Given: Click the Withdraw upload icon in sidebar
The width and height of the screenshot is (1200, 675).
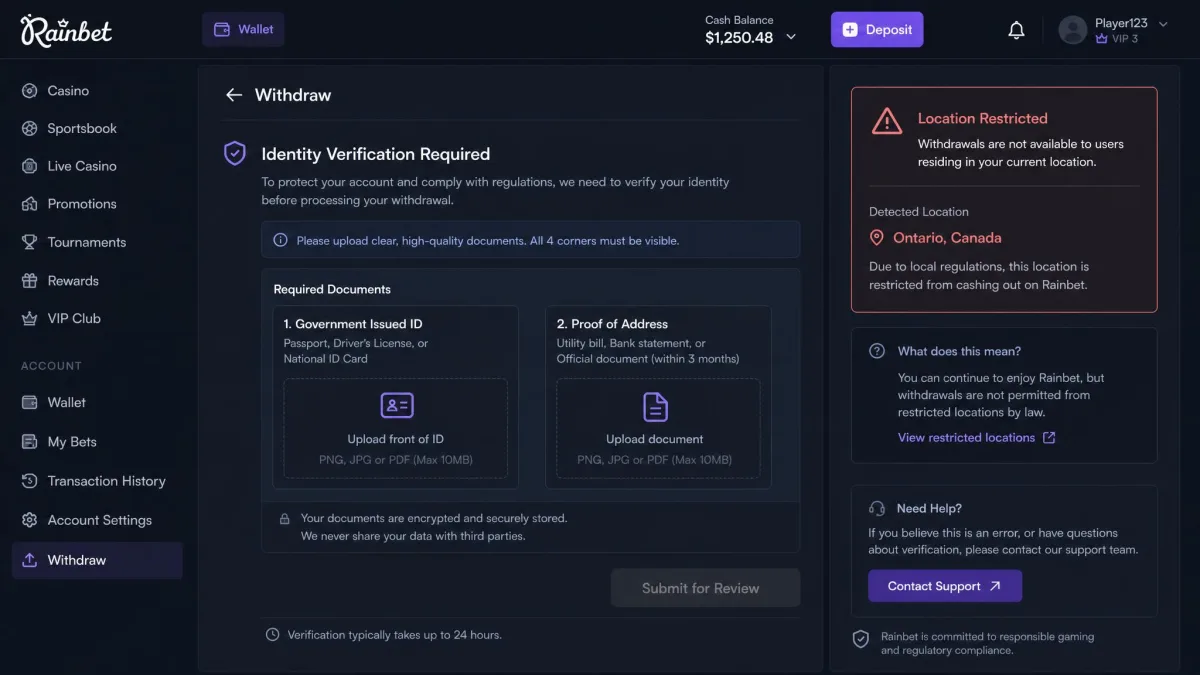Looking at the screenshot, I should pos(29,560).
